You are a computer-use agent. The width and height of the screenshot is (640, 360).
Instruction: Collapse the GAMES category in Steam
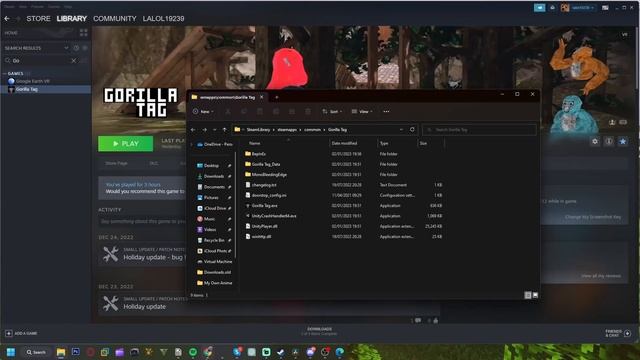pos(4,74)
